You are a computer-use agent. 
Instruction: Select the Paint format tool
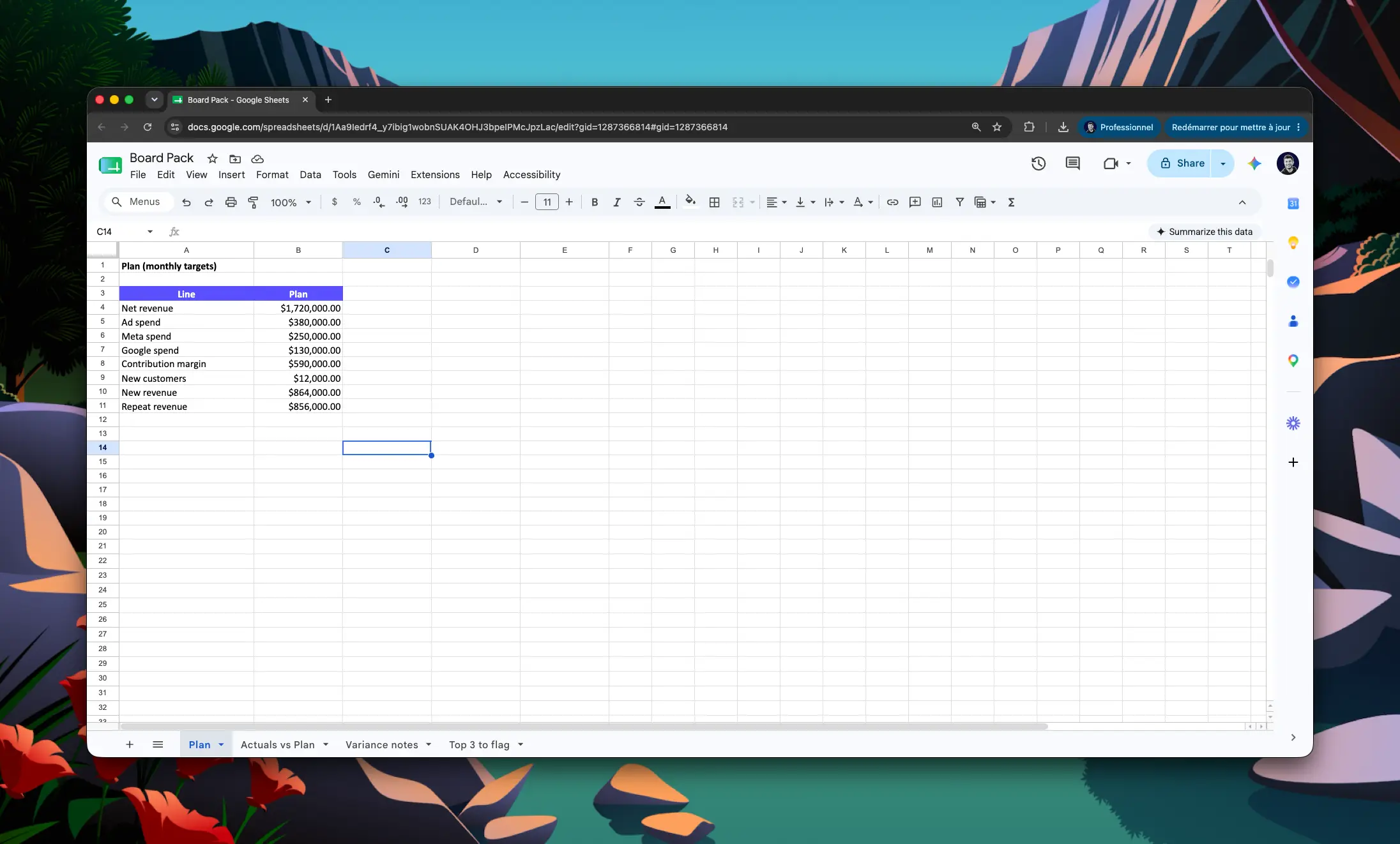point(254,202)
